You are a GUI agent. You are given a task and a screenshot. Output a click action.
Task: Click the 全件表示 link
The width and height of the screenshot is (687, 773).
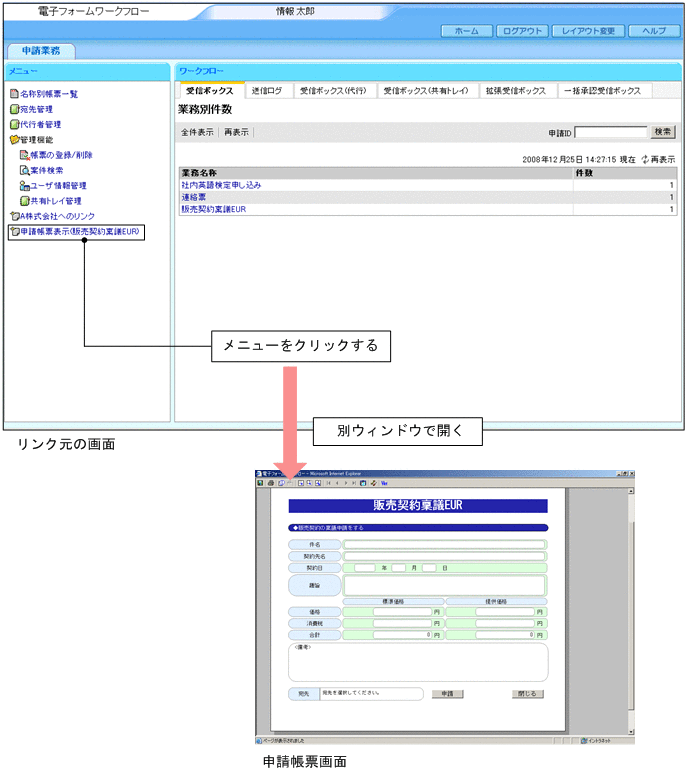click(x=197, y=132)
